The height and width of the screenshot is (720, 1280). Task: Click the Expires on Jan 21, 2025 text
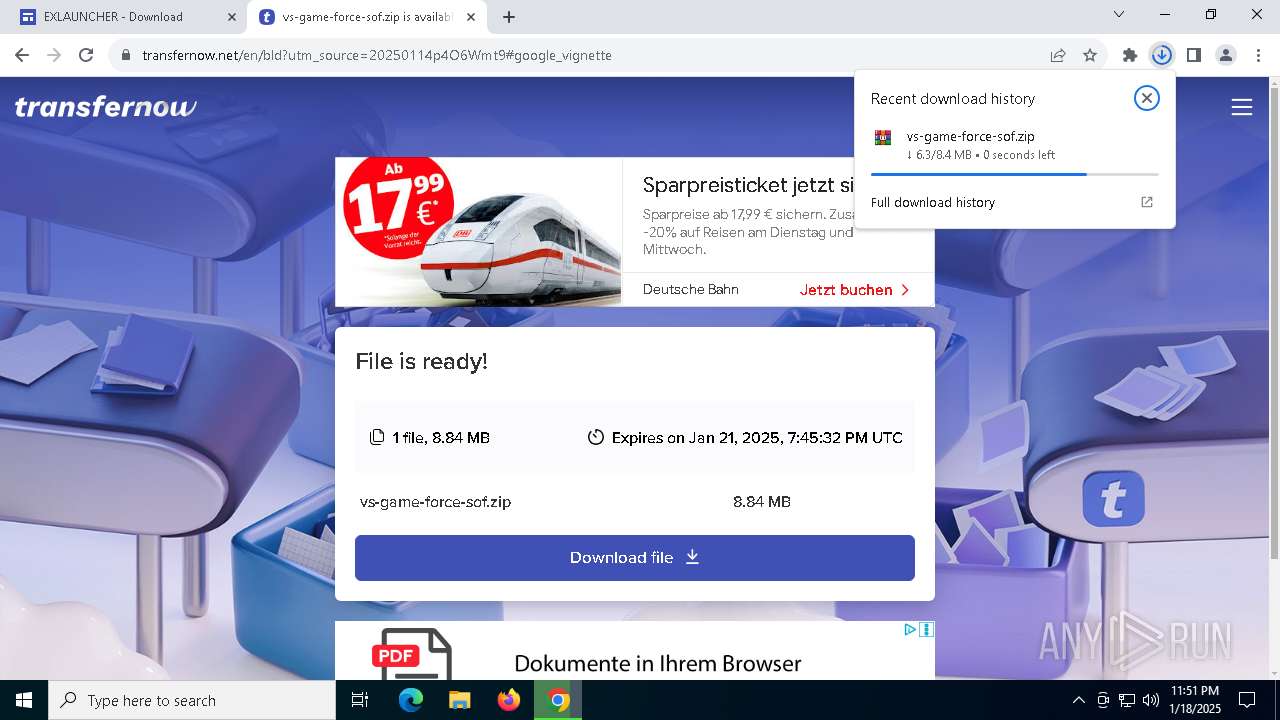pyautogui.click(x=757, y=437)
